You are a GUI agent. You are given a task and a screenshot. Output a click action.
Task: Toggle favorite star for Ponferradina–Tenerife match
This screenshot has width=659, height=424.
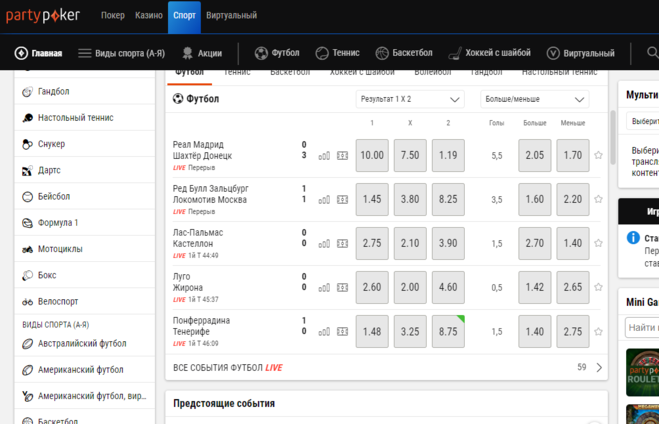599,332
